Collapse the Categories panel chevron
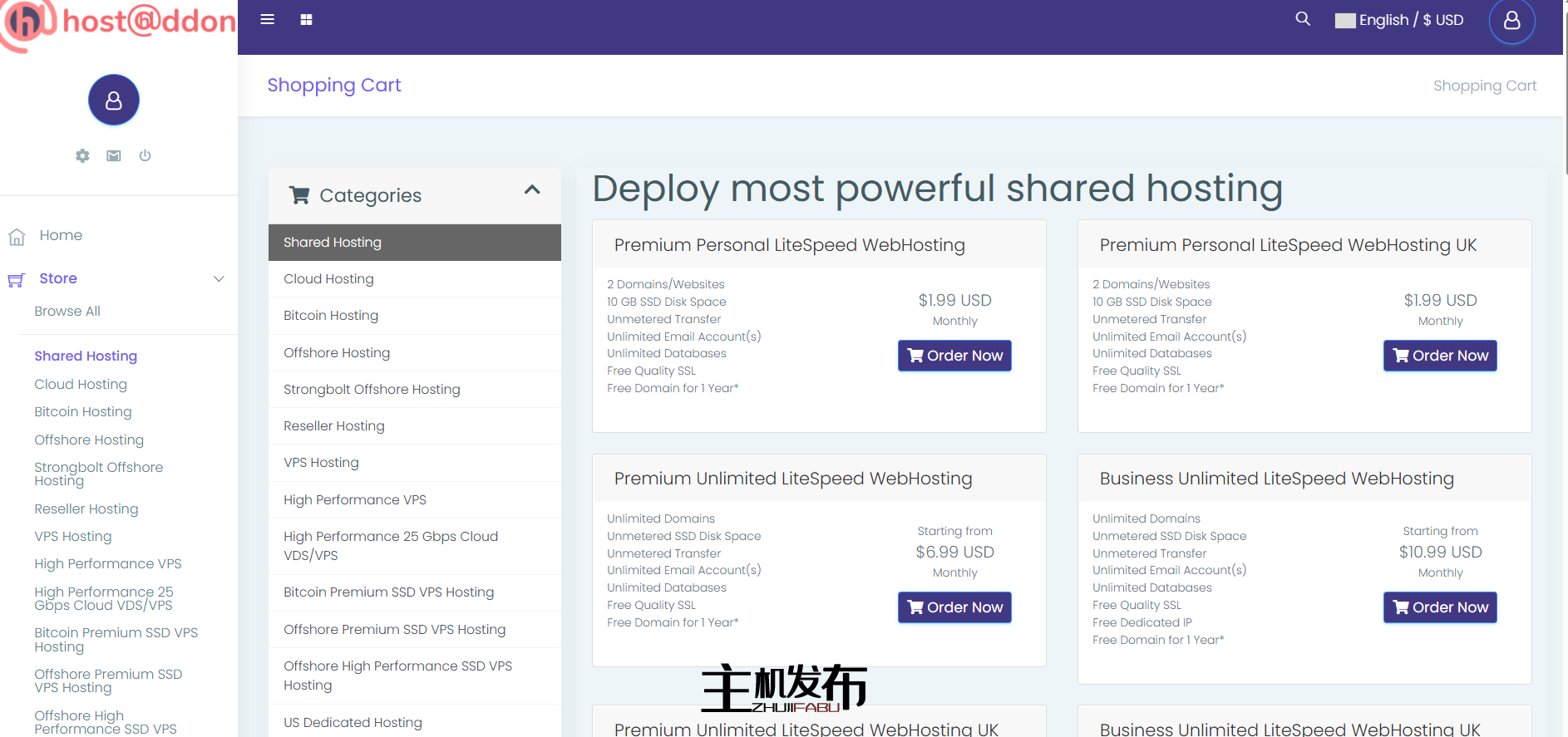Image resolution: width=1568 pixels, height=737 pixels. [x=532, y=190]
